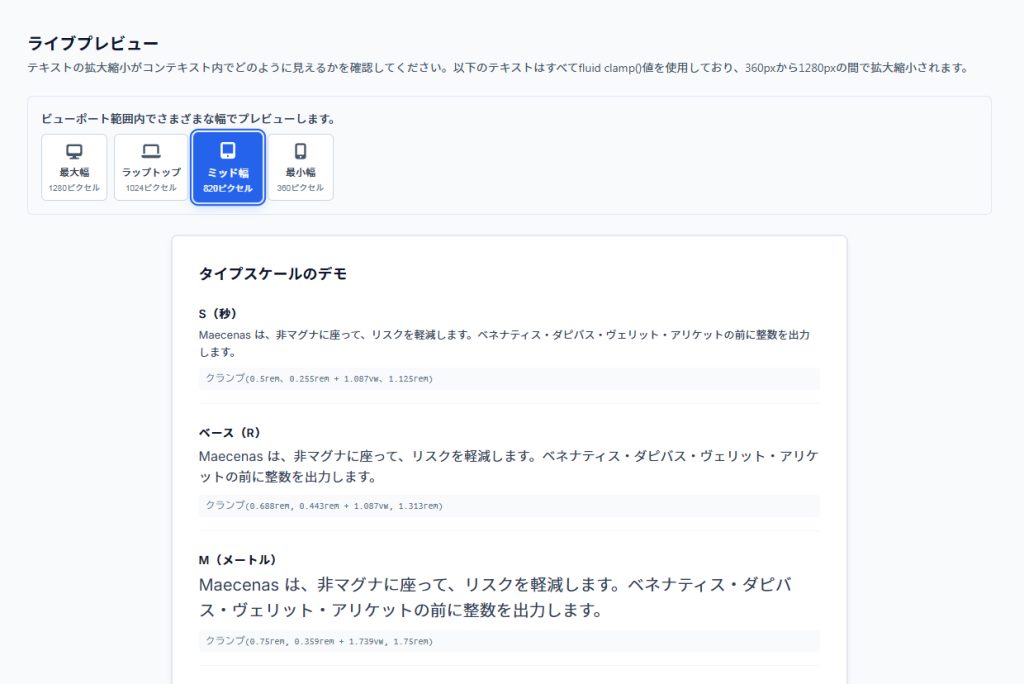Screen dimensions: 1024x684
Task: Click the S（秒） size label
Action: pyautogui.click(x=218, y=314)
